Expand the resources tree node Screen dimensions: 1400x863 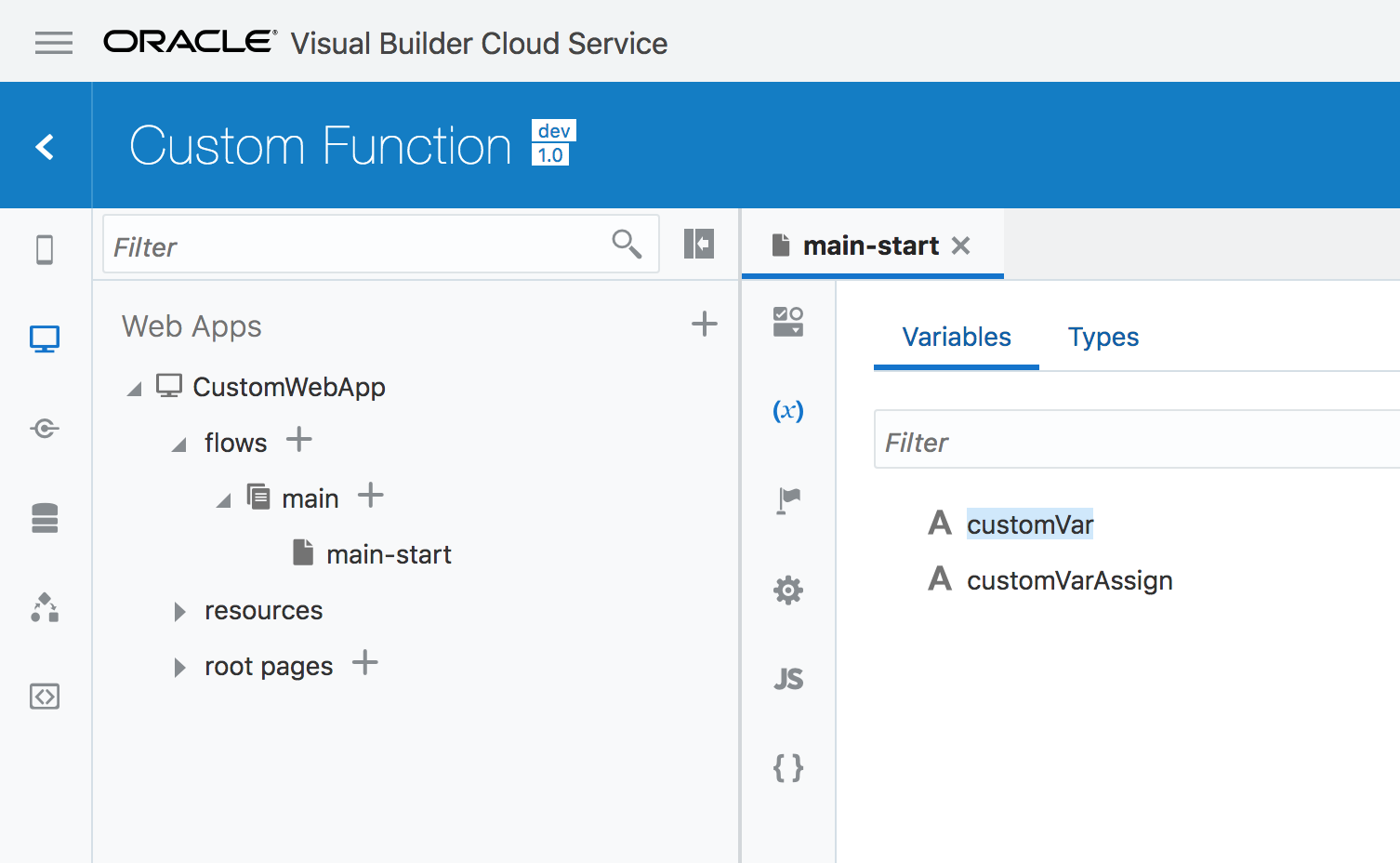(x=178, y=611)
